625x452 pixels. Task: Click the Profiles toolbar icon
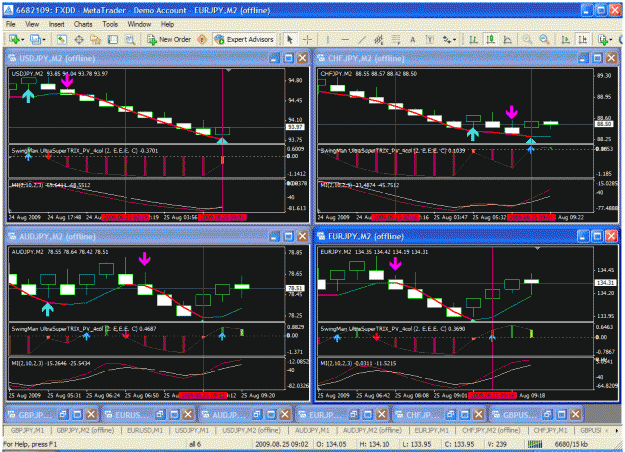35,39
